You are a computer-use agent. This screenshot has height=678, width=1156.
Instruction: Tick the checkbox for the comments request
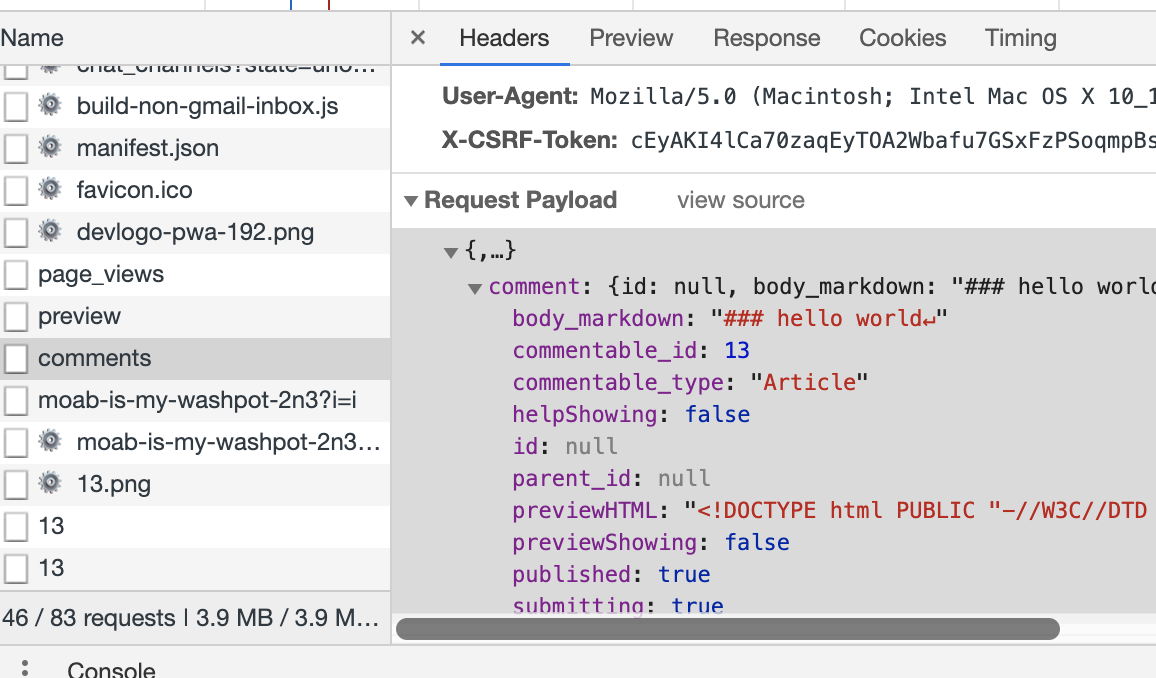pyautogui.click(x=15, y=359)
